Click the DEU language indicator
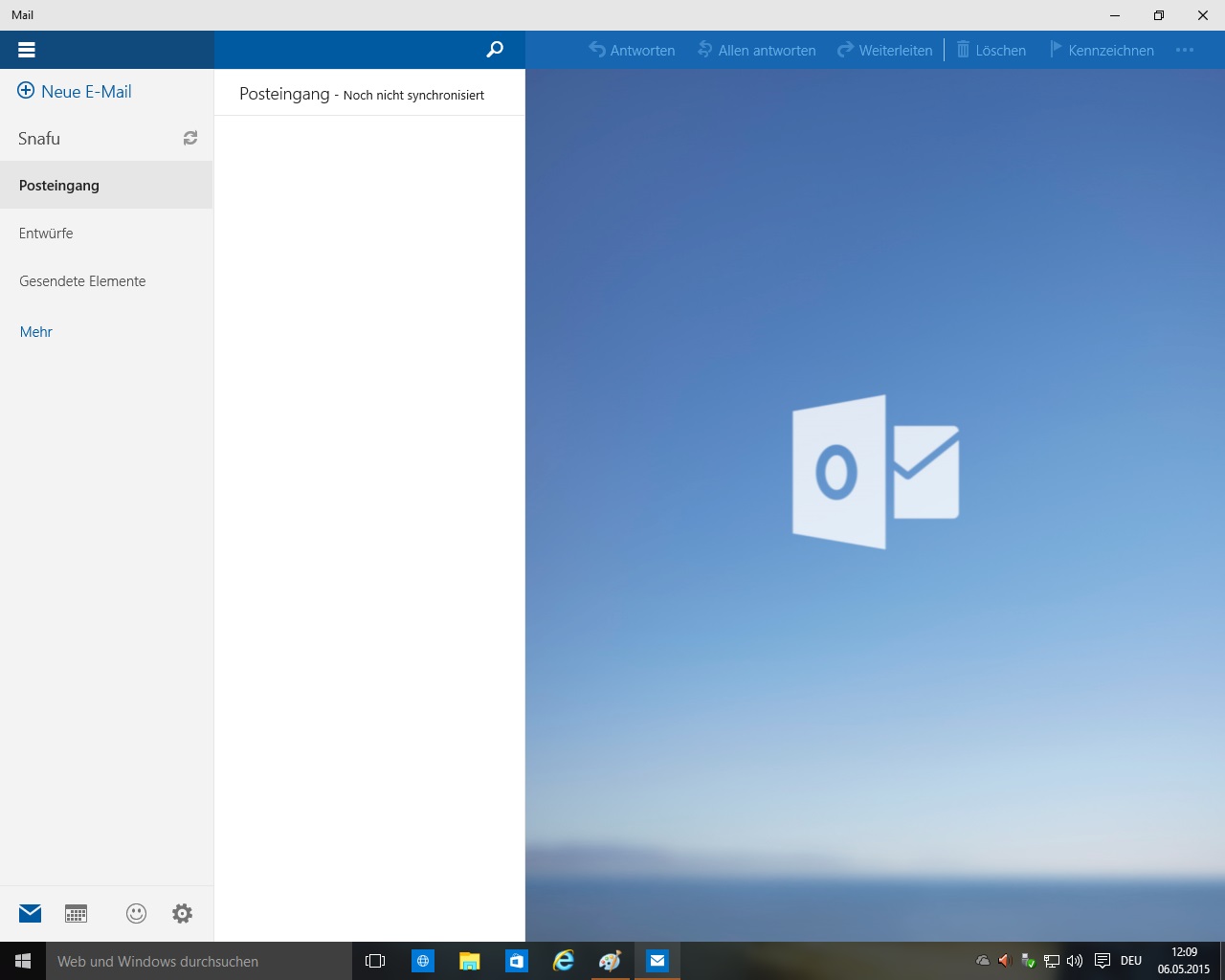This screenshot has width=1225, height=980. (x=1131, y=961)
